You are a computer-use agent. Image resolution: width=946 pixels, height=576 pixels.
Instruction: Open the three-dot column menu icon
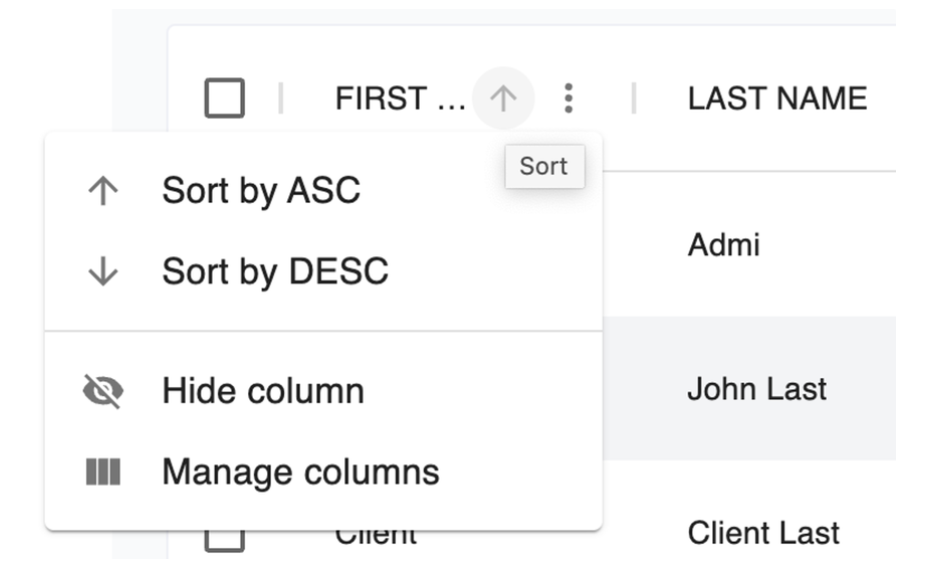click(568, 98)
